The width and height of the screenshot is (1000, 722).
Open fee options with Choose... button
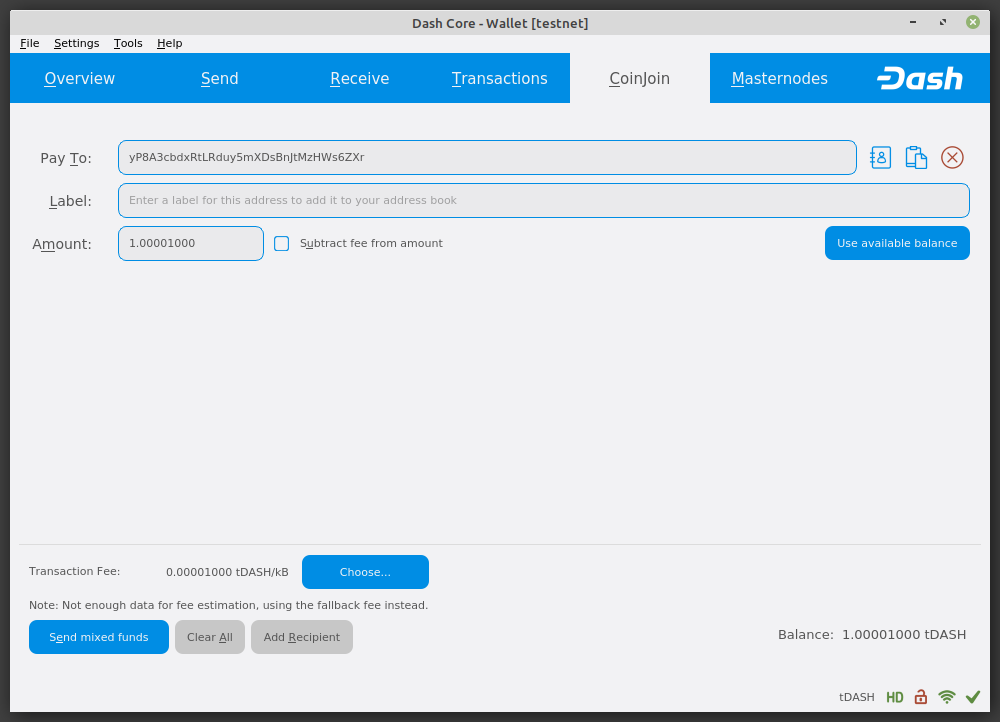(x=365, y=572)
